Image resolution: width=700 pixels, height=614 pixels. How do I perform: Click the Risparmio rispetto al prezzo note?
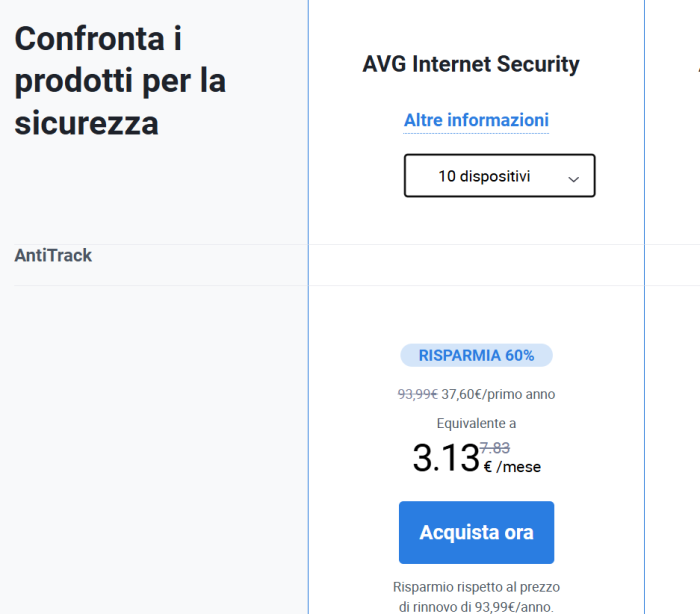(476, 587)
